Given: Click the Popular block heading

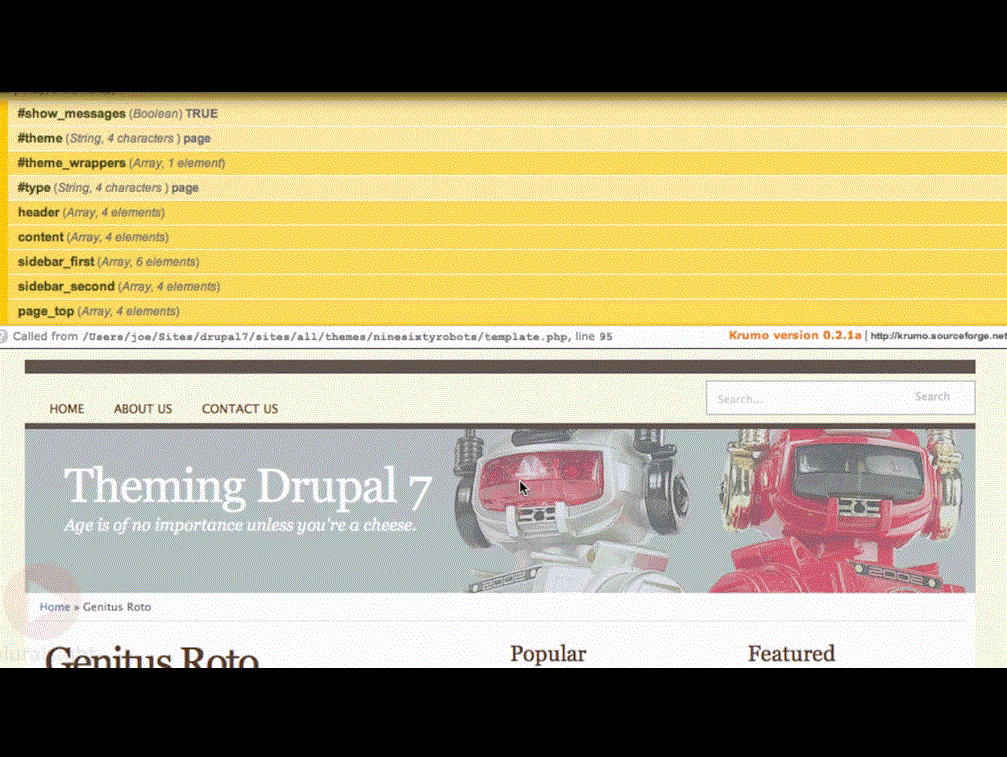Looking at the screenshot, I should point(548,654).
